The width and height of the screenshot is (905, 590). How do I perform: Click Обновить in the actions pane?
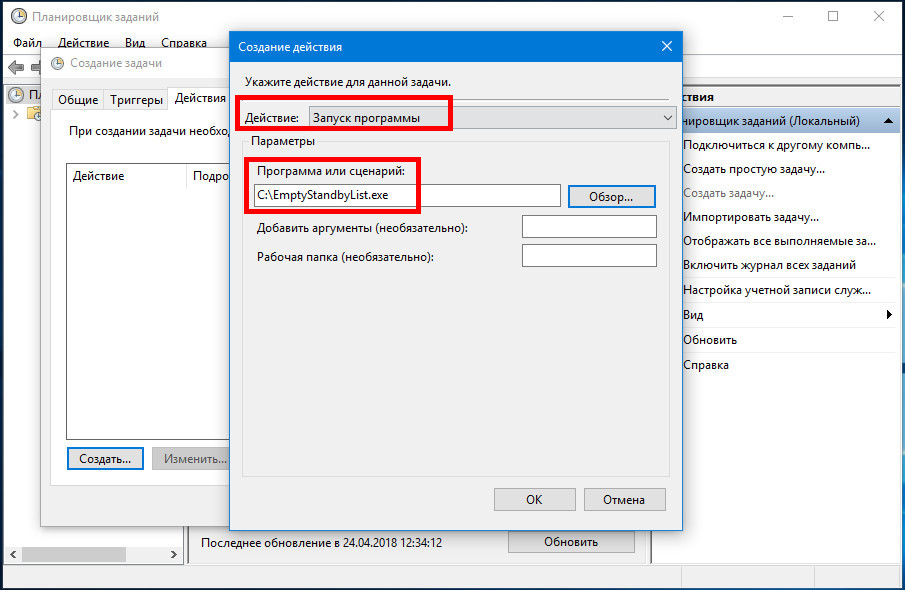(x=710, y=340)
